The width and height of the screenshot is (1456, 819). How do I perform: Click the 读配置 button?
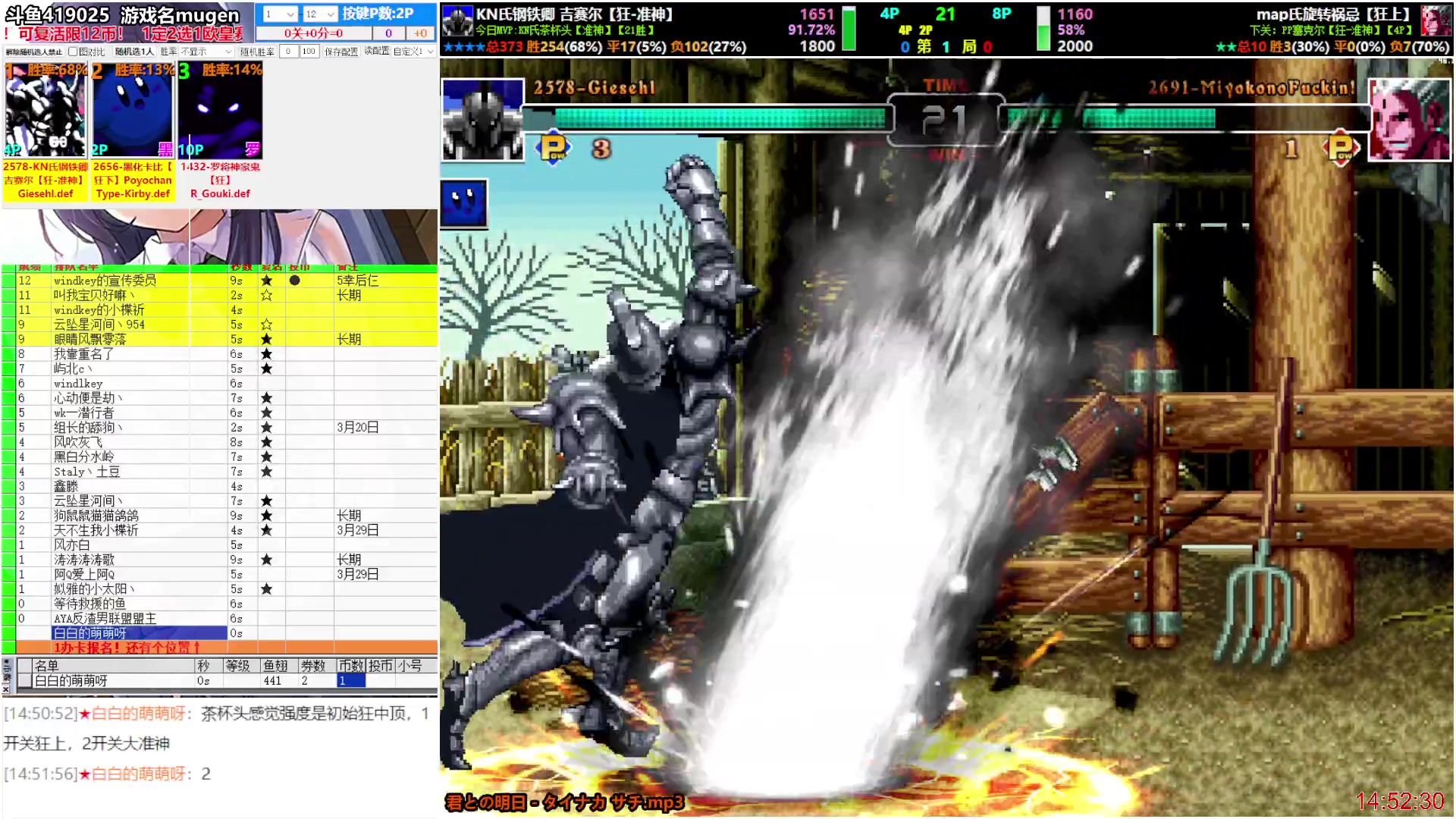coord(376,51)
